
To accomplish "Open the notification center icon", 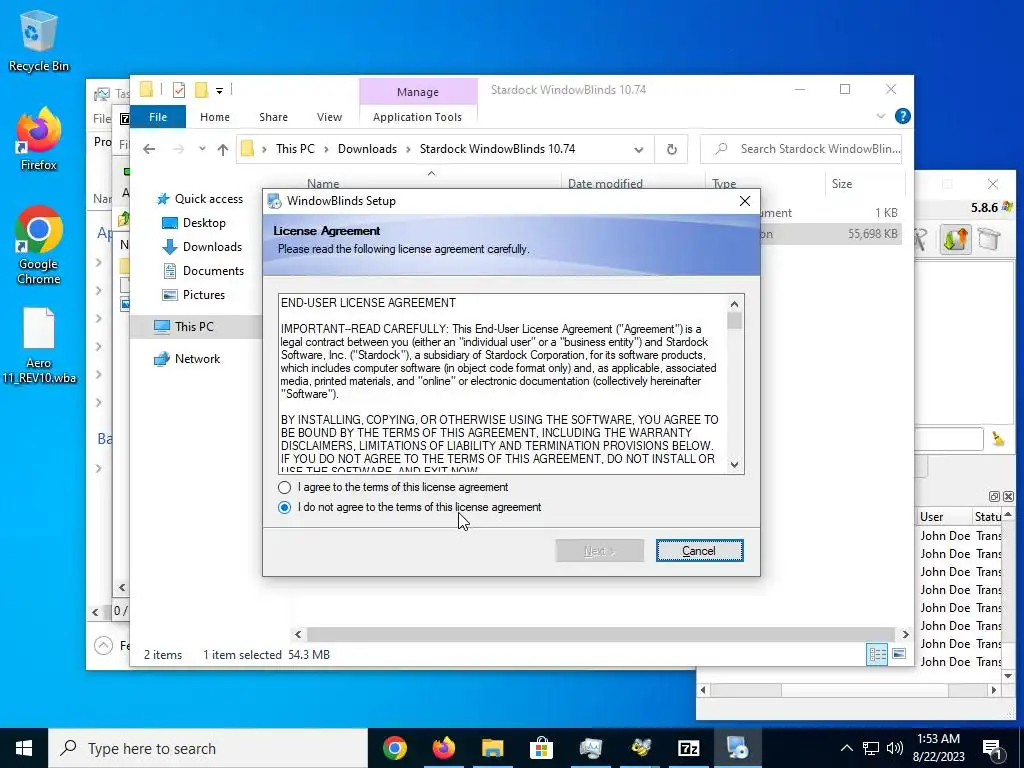I will point(991,749).
